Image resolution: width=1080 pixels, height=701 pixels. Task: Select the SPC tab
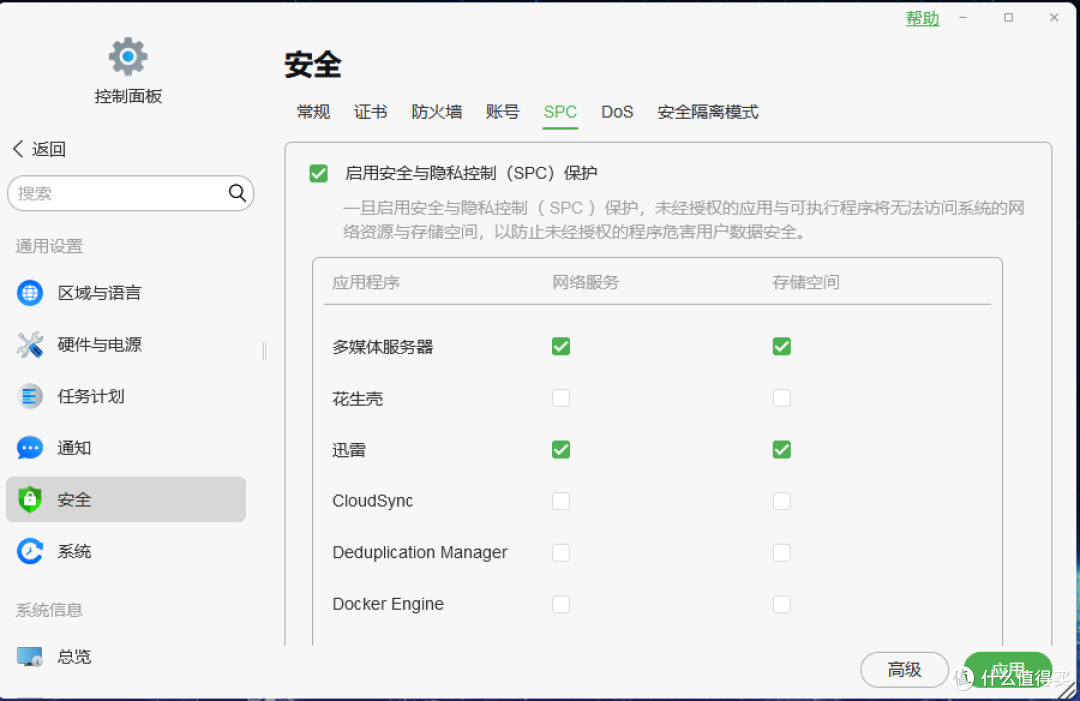(x=560, y=112)
